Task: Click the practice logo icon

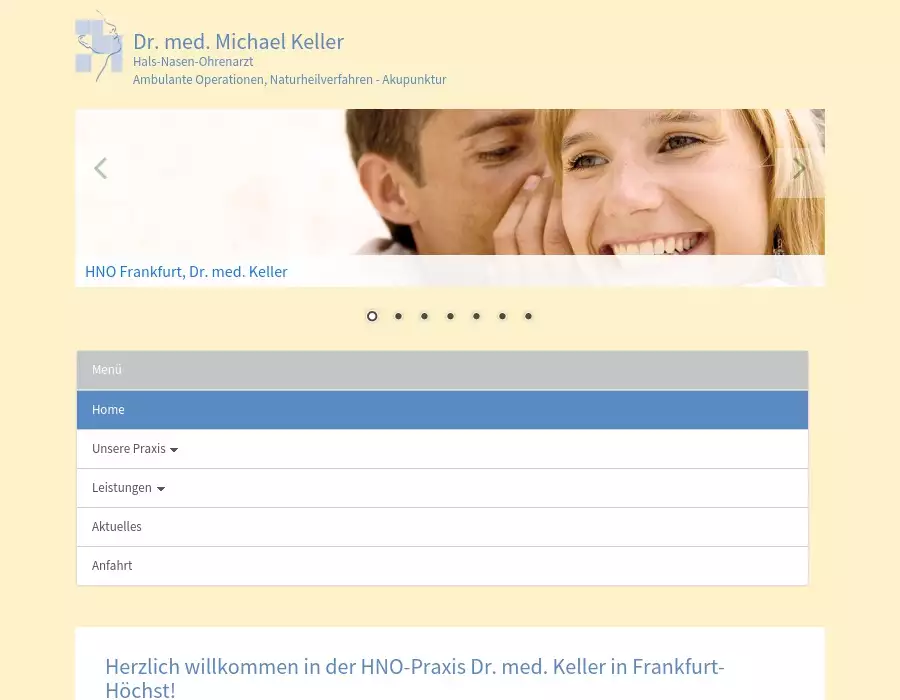Action: (99, 47)
